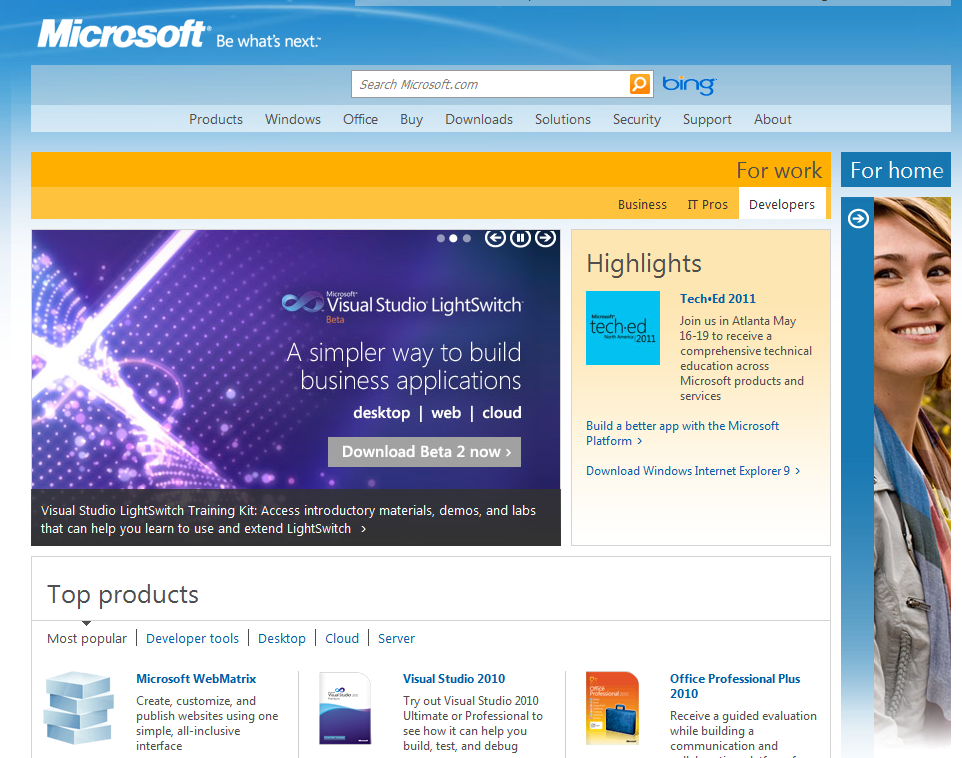This screenshot has width=962, height=758.
Task: Open the Microsoft WebMatrix link
Action: coord(196,679)
